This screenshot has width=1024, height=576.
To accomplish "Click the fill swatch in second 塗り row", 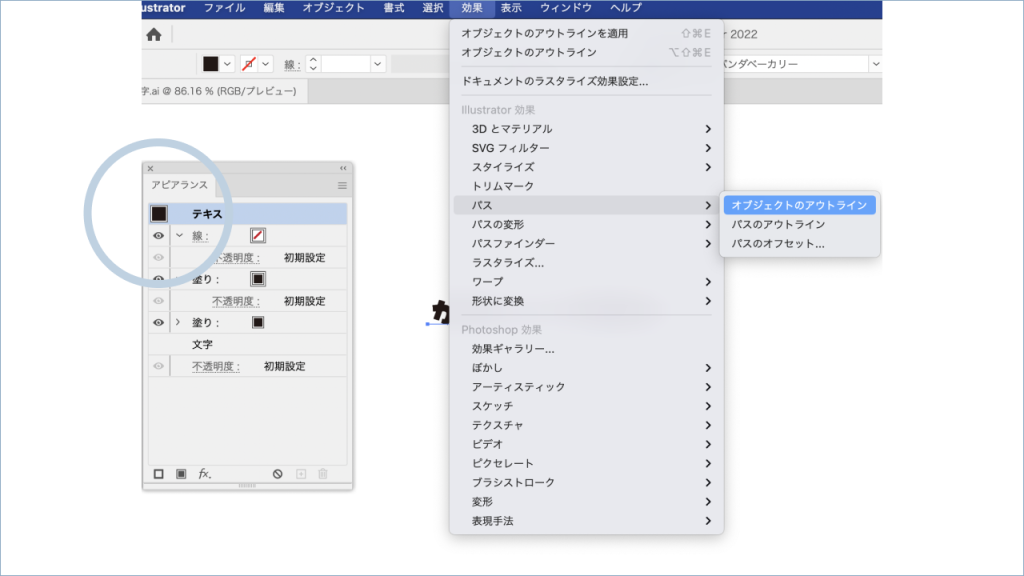I will tap(258, 323).
